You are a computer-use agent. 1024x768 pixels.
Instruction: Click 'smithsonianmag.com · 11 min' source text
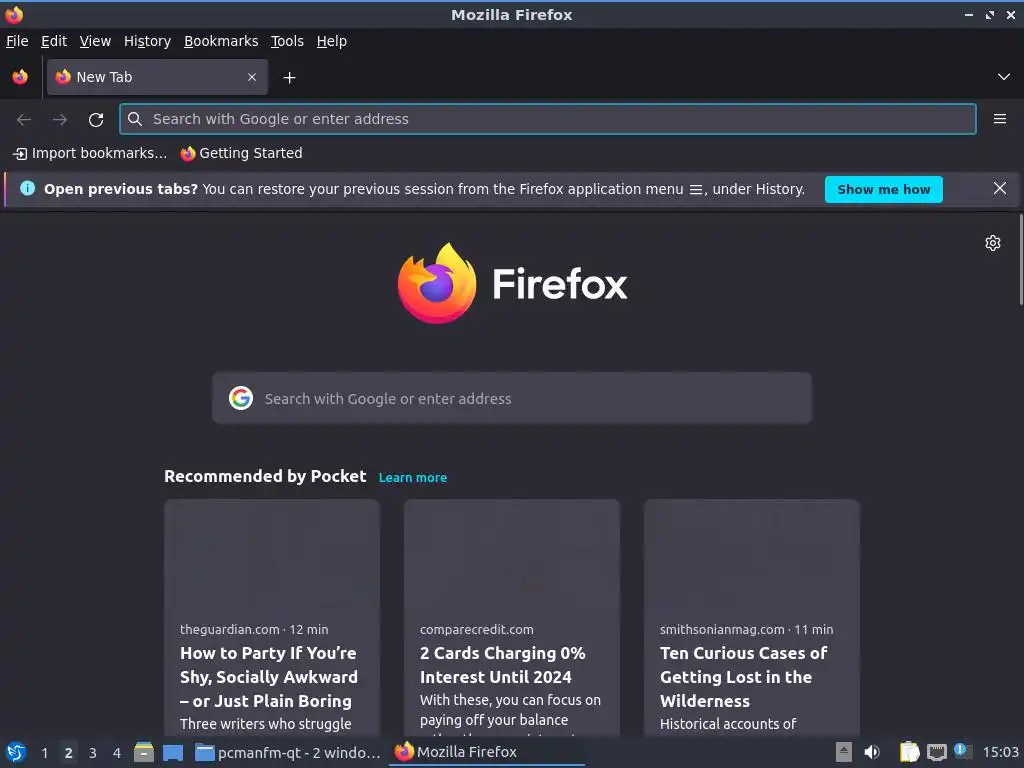(x=746, y=630)
